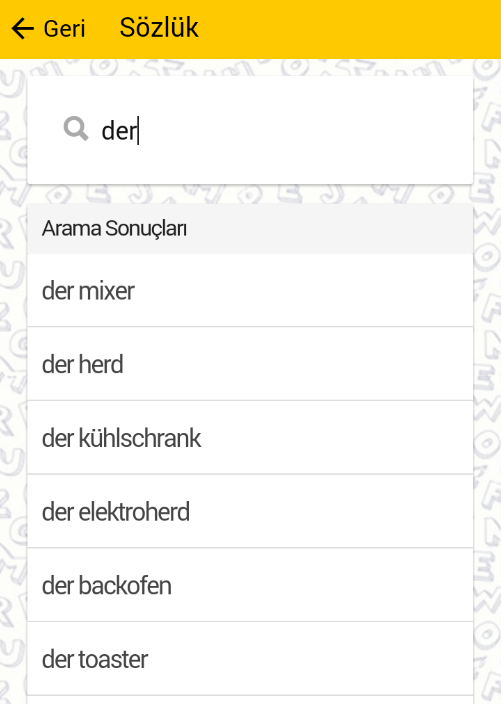The image size is (501, 704).
Task: Click empty area of the yellow header bar
Action: (x=350, y=29)
